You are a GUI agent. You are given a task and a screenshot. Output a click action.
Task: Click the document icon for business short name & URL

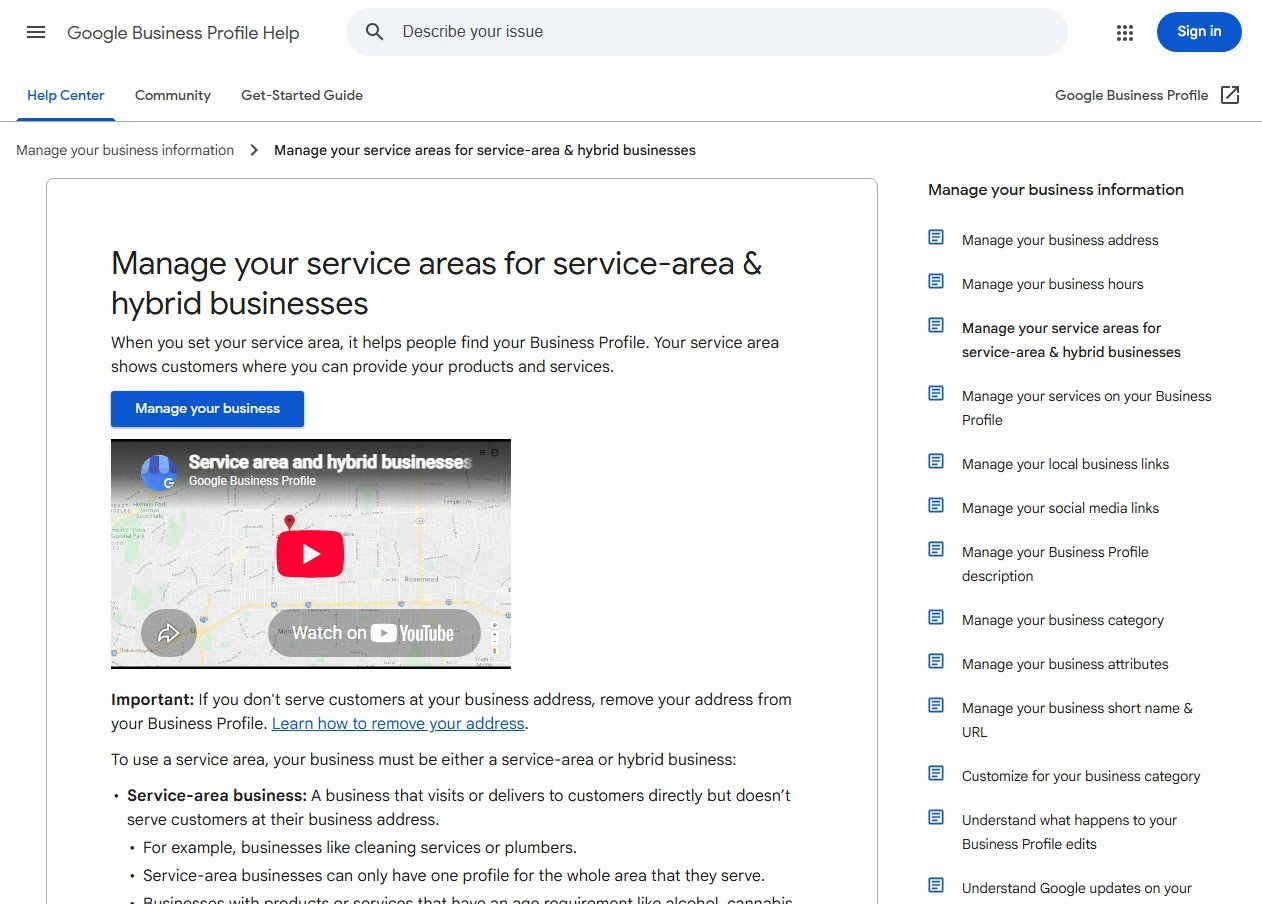(x=936, y=706)
